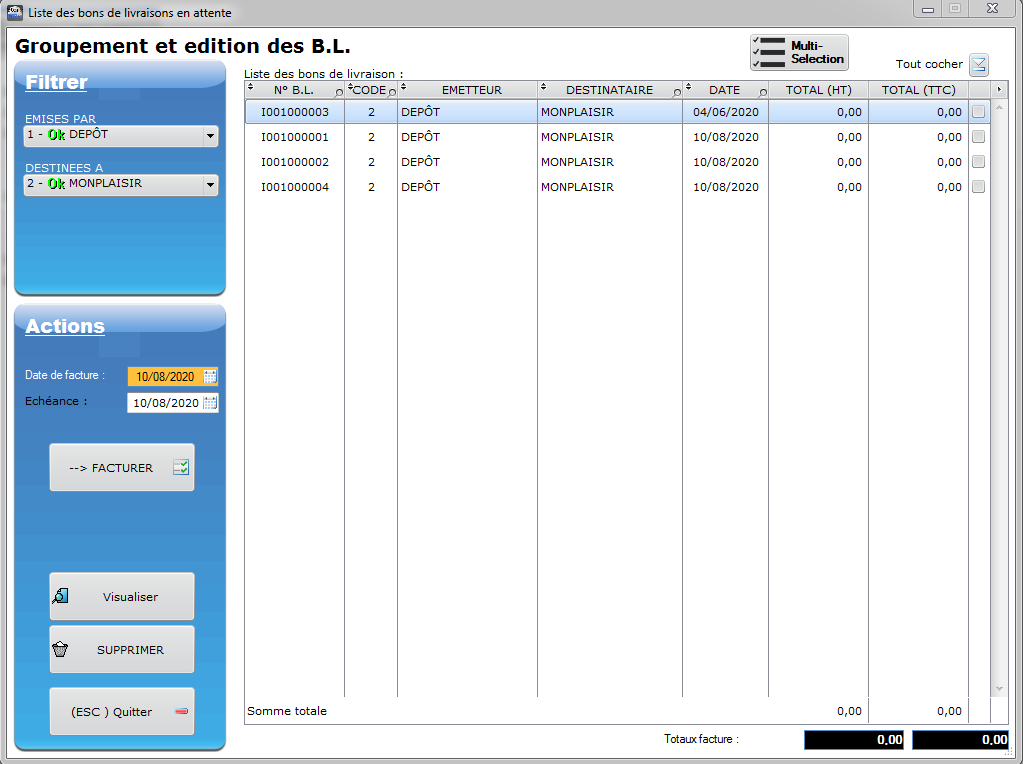Sort the table by TOTAL (HT) header

[x=818, y=90]
